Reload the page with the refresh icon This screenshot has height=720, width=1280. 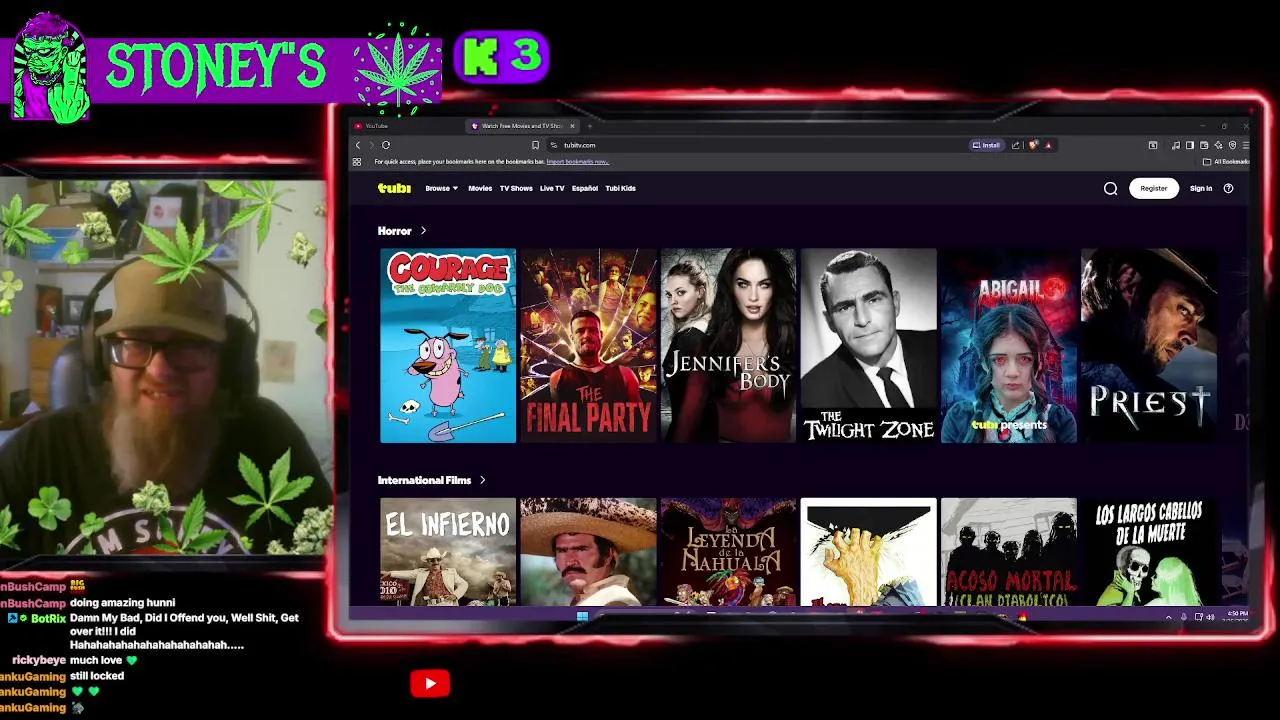386,145
